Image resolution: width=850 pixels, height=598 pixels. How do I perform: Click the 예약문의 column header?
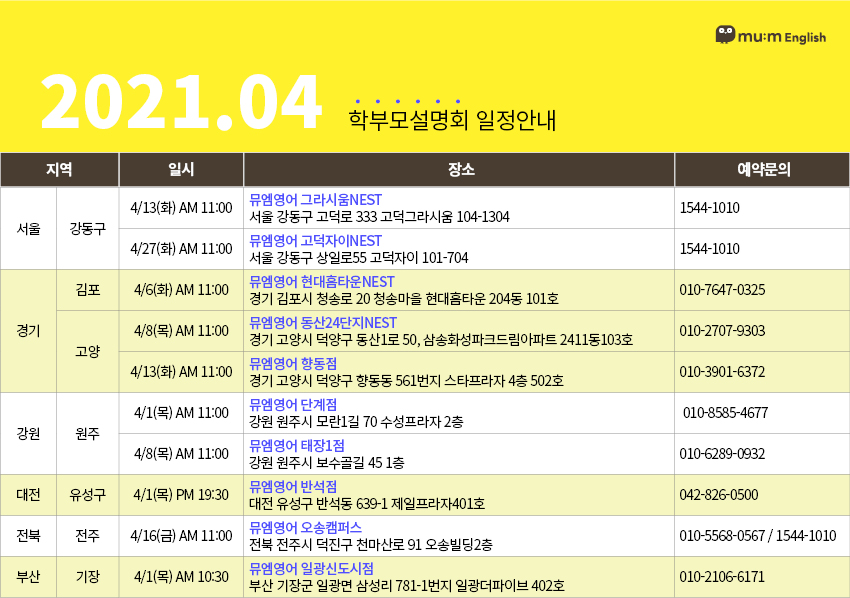point(762,170)
